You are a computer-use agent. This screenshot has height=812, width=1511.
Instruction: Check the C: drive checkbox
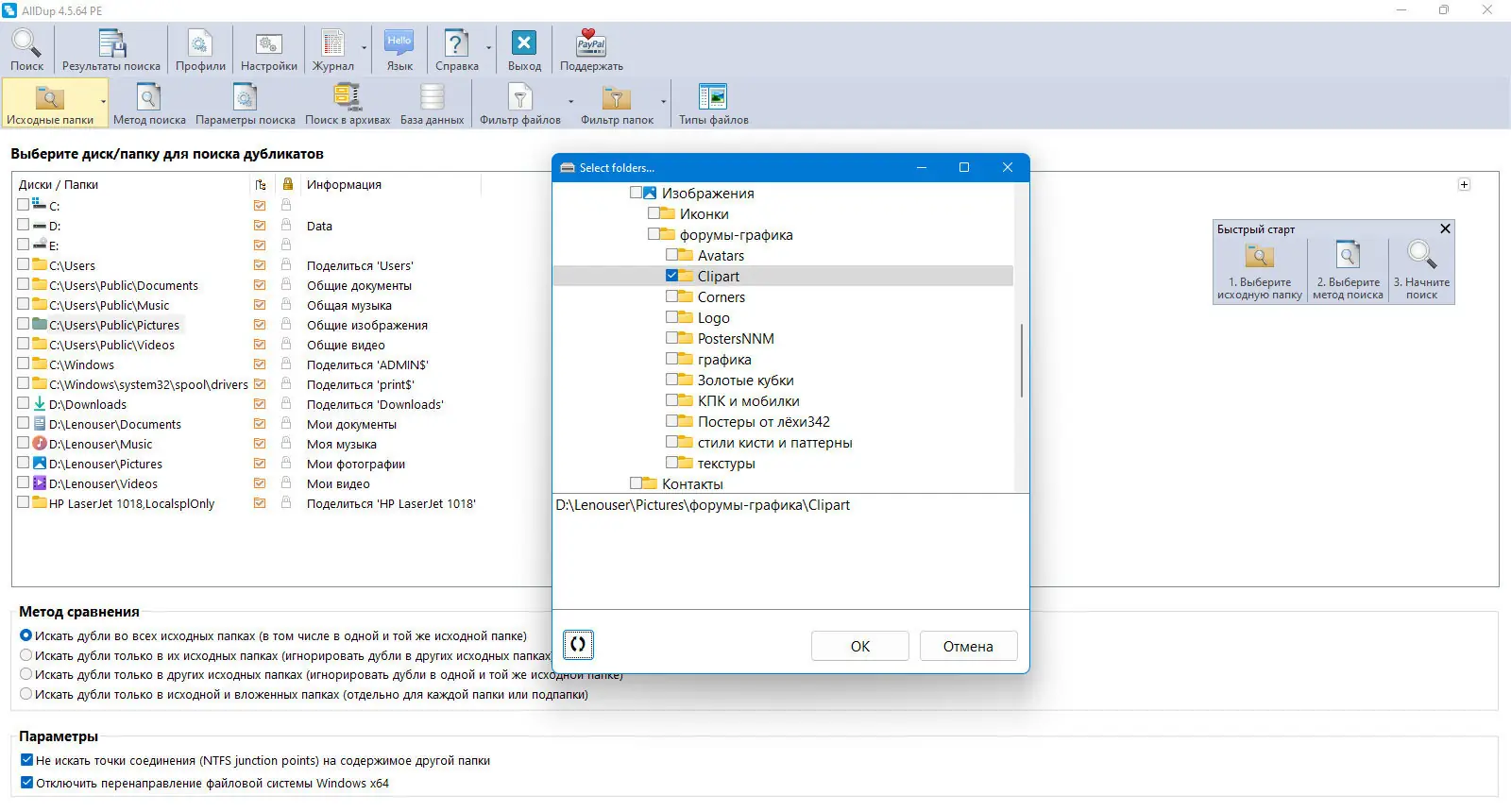click(24, 205)
